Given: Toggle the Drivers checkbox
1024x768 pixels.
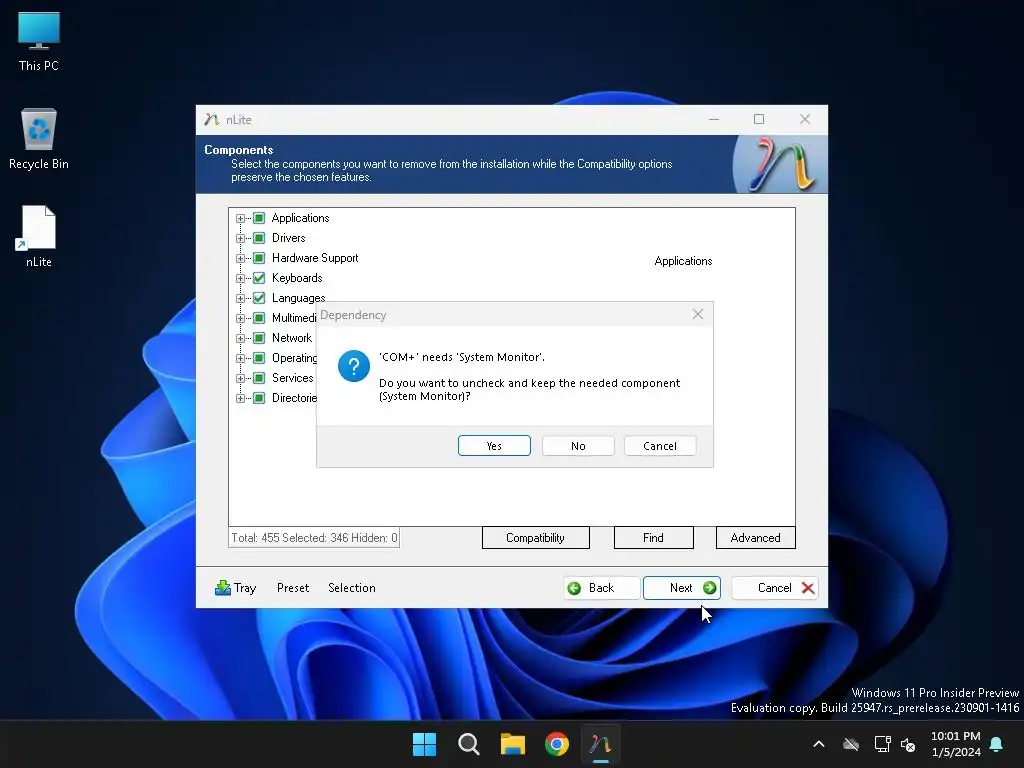Looking at the screenshot, I should click(259, 238).
